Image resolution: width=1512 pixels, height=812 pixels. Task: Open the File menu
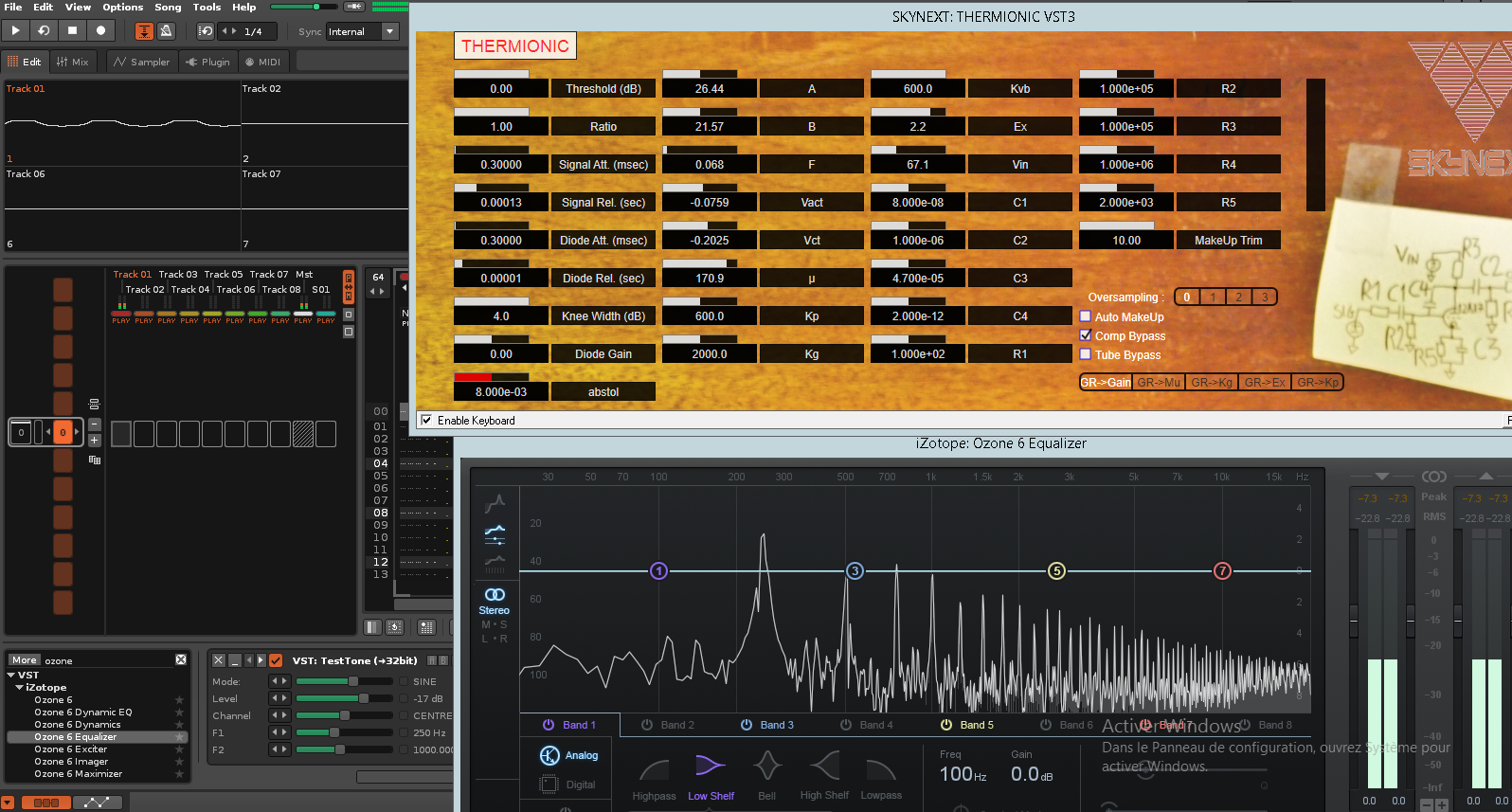13,7
